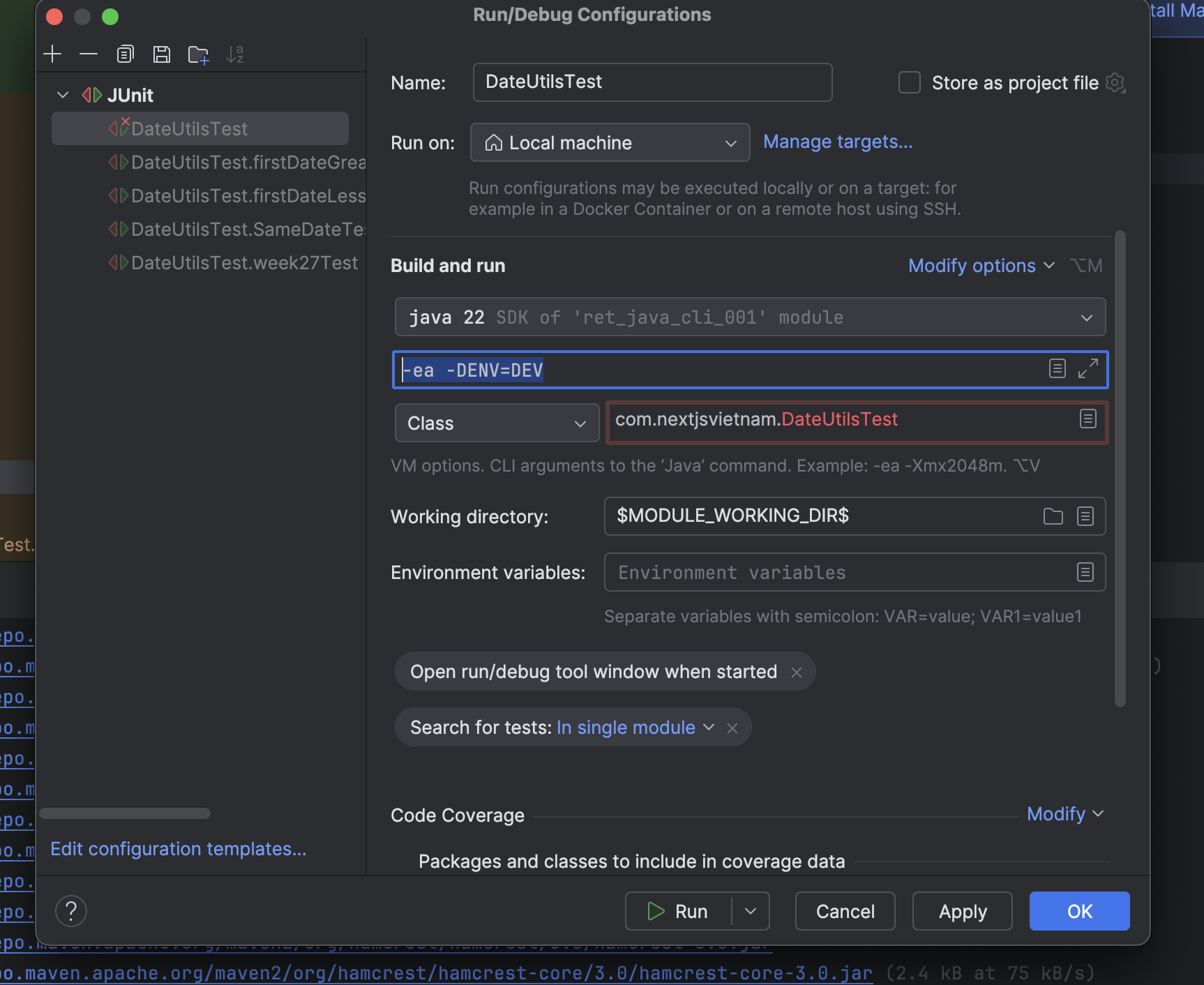Open the Modify options dropdown
This screenshot has width=1204, height=985.
click(x=981, y=266)
